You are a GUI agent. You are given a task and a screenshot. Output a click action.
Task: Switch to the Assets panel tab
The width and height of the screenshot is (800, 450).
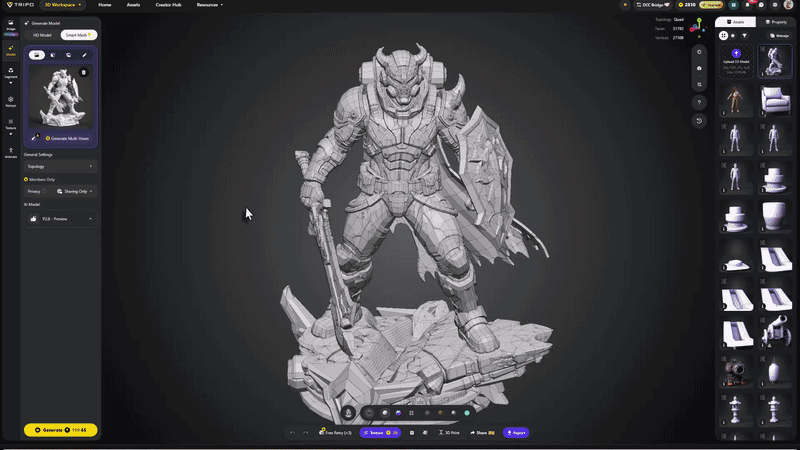click(x=735, y=22)
